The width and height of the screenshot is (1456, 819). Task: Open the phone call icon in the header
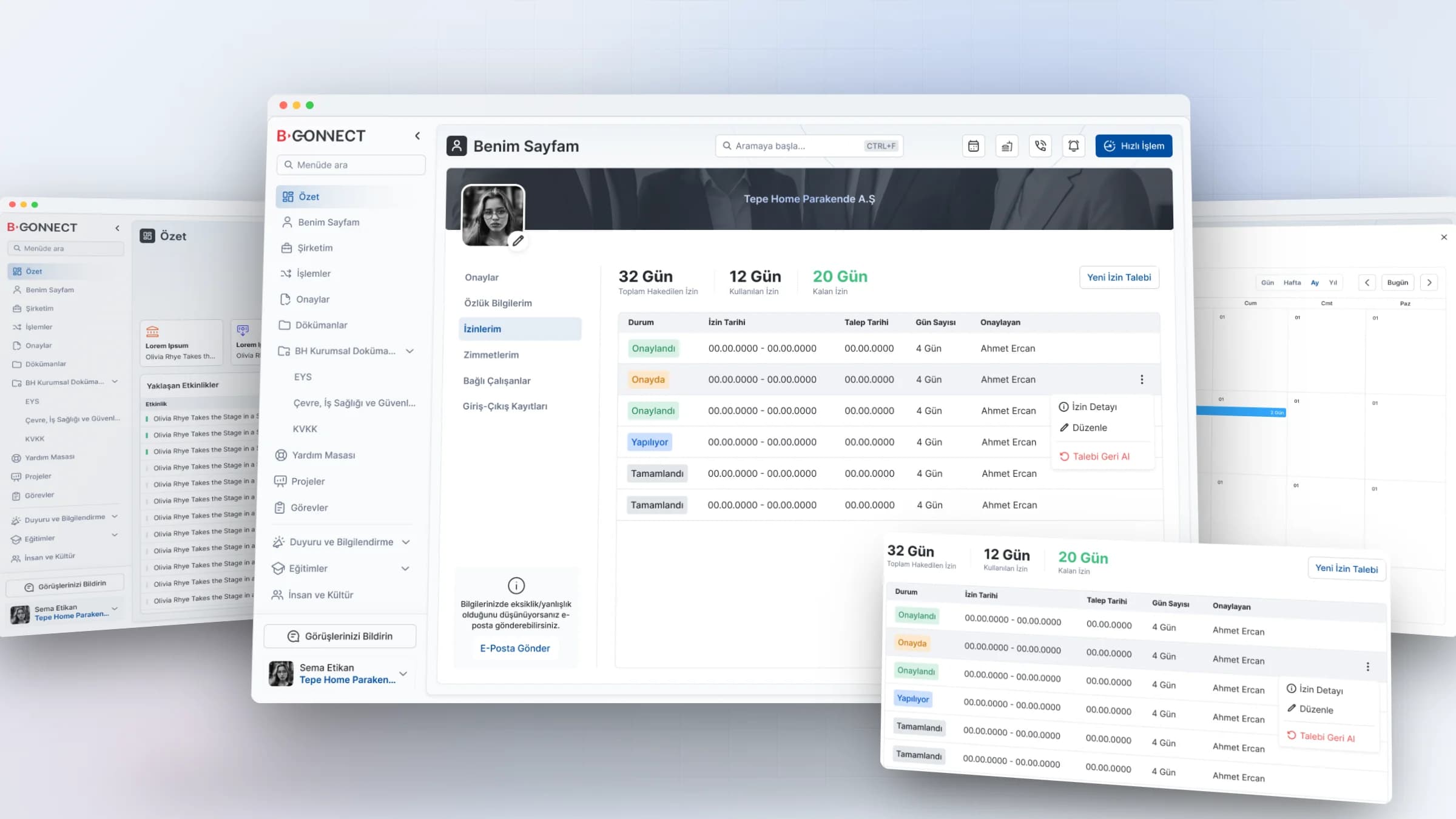point(1040,146)
